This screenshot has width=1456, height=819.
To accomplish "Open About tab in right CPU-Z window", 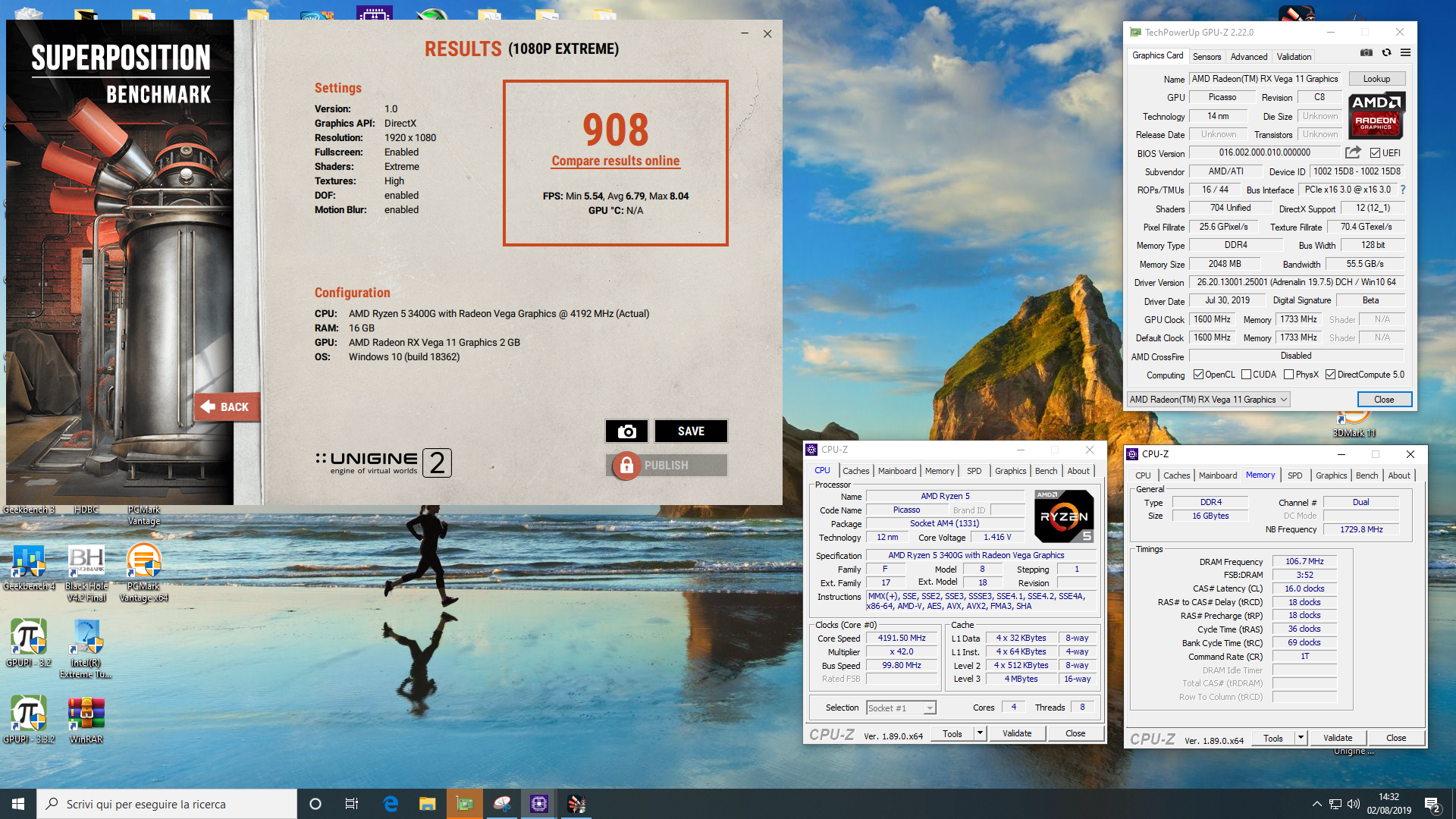I will click(1398, 475).
